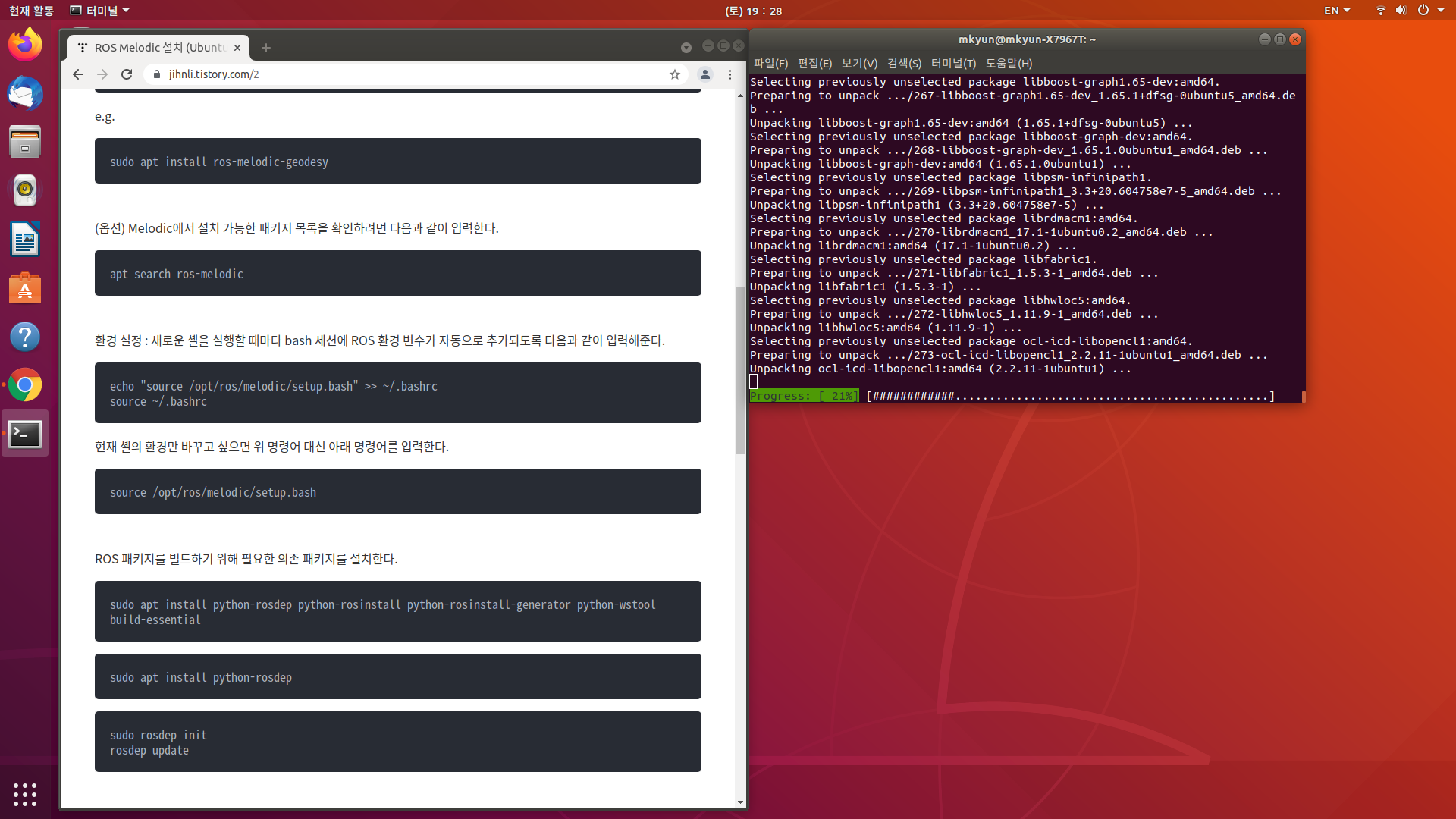The width and height of the screenshot is (1456, 819).
Task: Click the ROS 패키지를 빌드하기 paragraph
Action: pyautogui.click(x=246, y=559)
